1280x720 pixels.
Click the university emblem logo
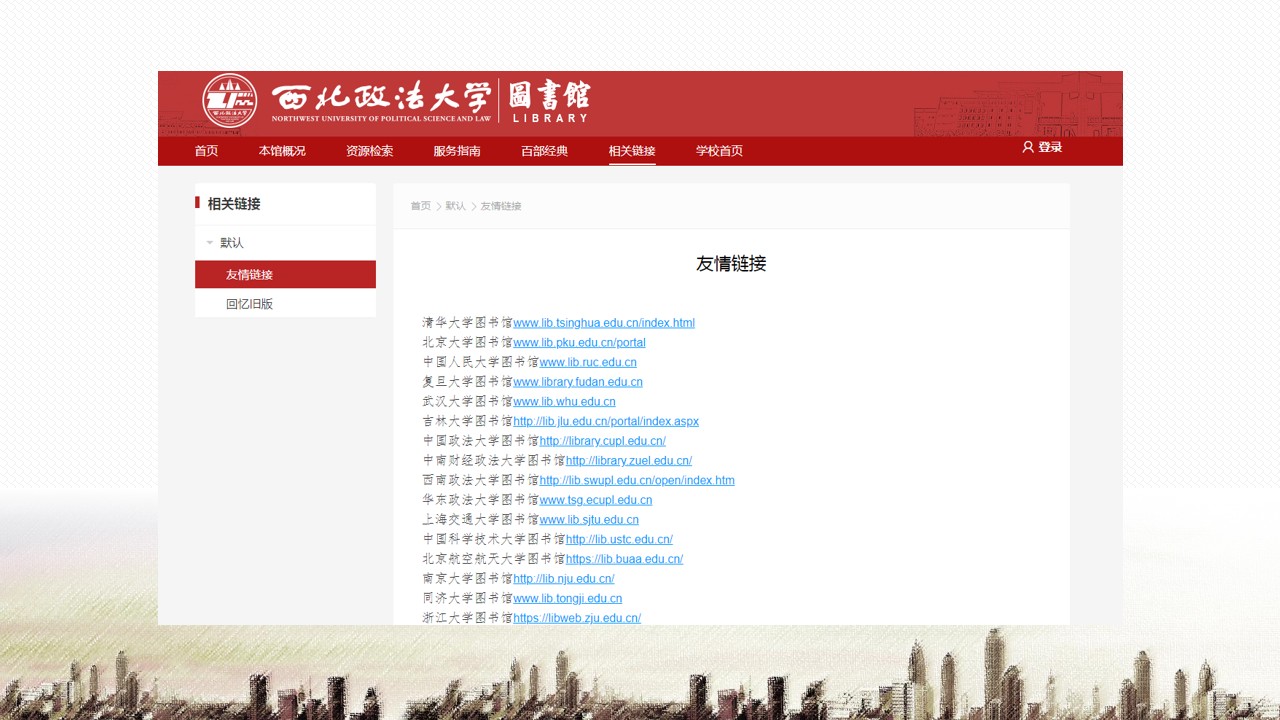click(x=229, y=101)
